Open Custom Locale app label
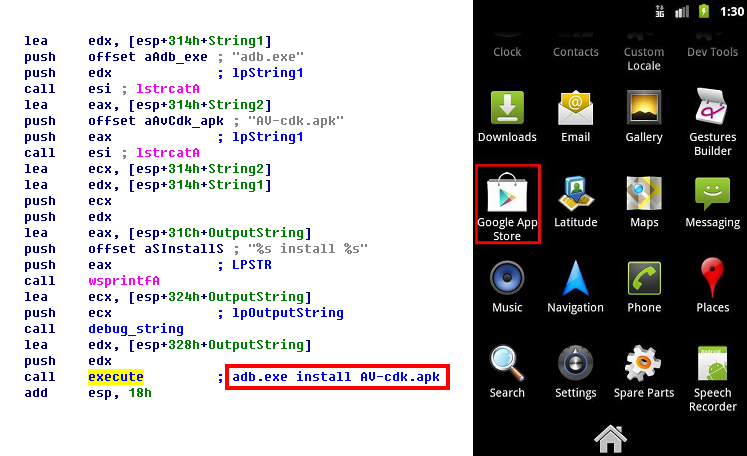Image resolution: width=747 pixels, height=456 pixels. pyautogui.click(x=644, y=58)
